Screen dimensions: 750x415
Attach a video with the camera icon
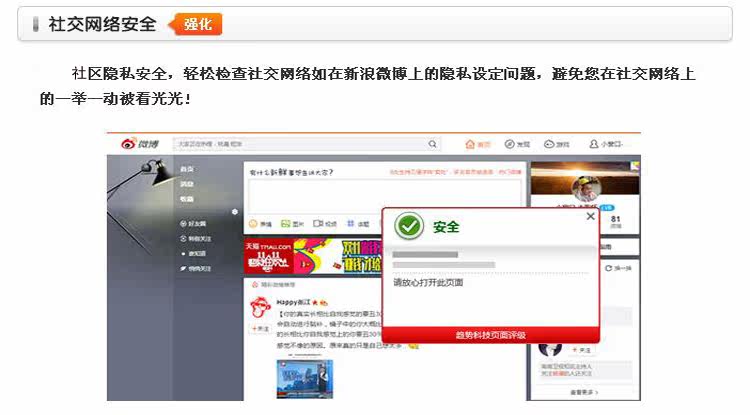tap(325, 224)
